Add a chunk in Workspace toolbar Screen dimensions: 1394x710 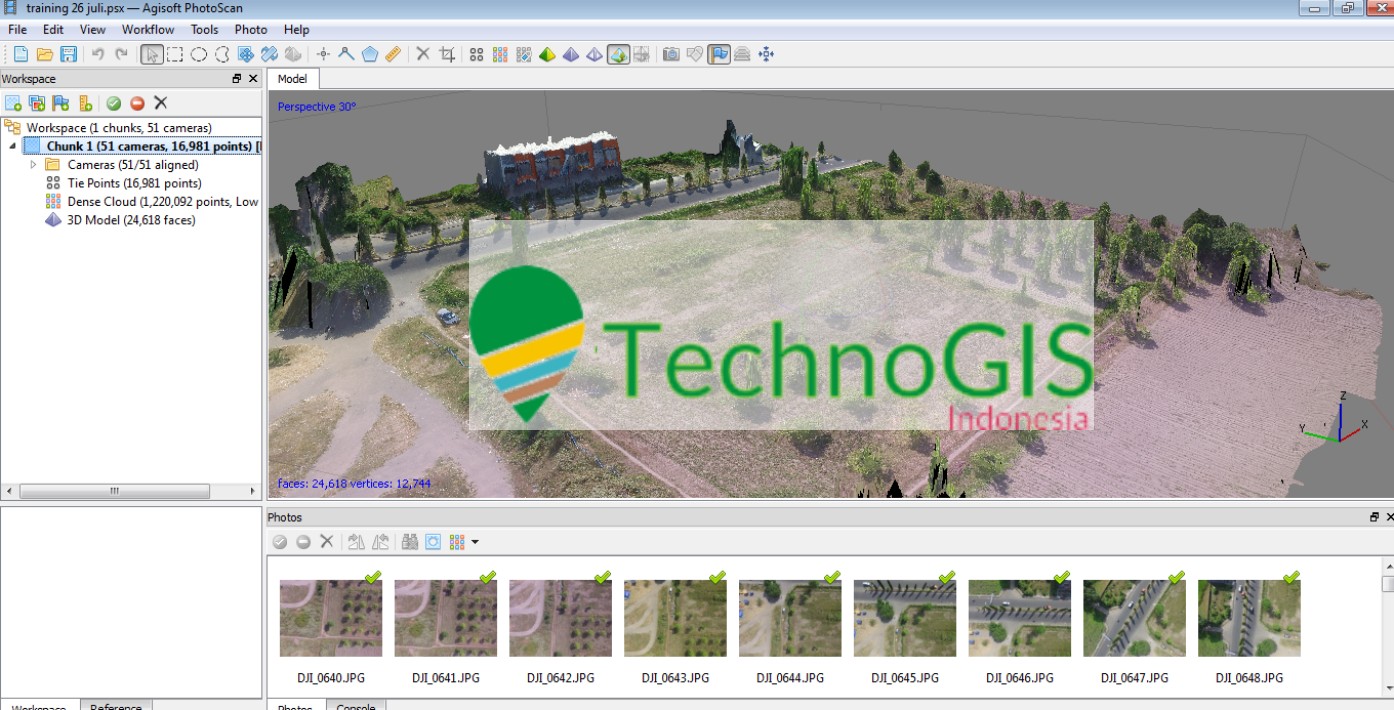[x=13, y=103]
